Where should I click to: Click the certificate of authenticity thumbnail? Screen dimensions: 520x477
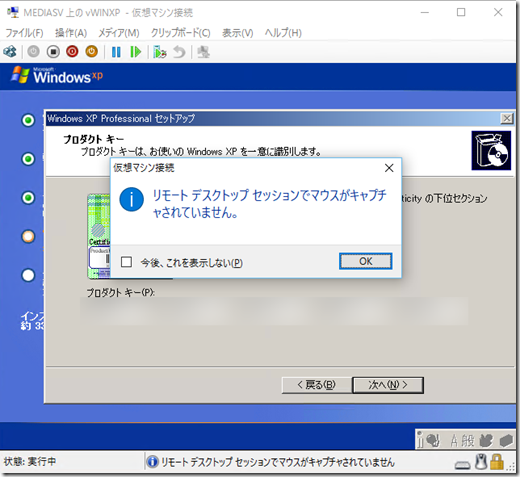click(99, 236)
